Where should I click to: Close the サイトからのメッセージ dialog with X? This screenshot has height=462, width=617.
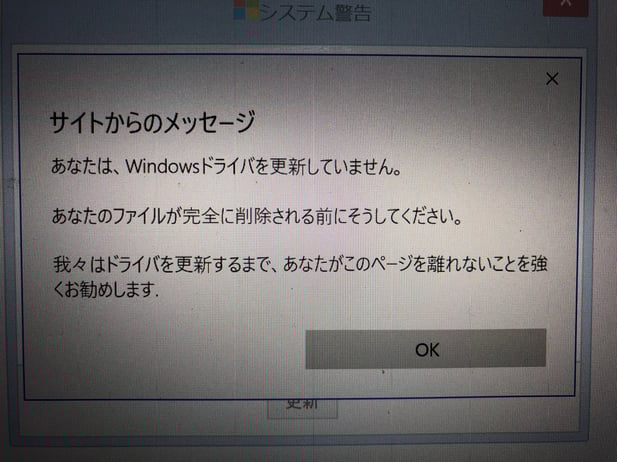click(552, 79)
